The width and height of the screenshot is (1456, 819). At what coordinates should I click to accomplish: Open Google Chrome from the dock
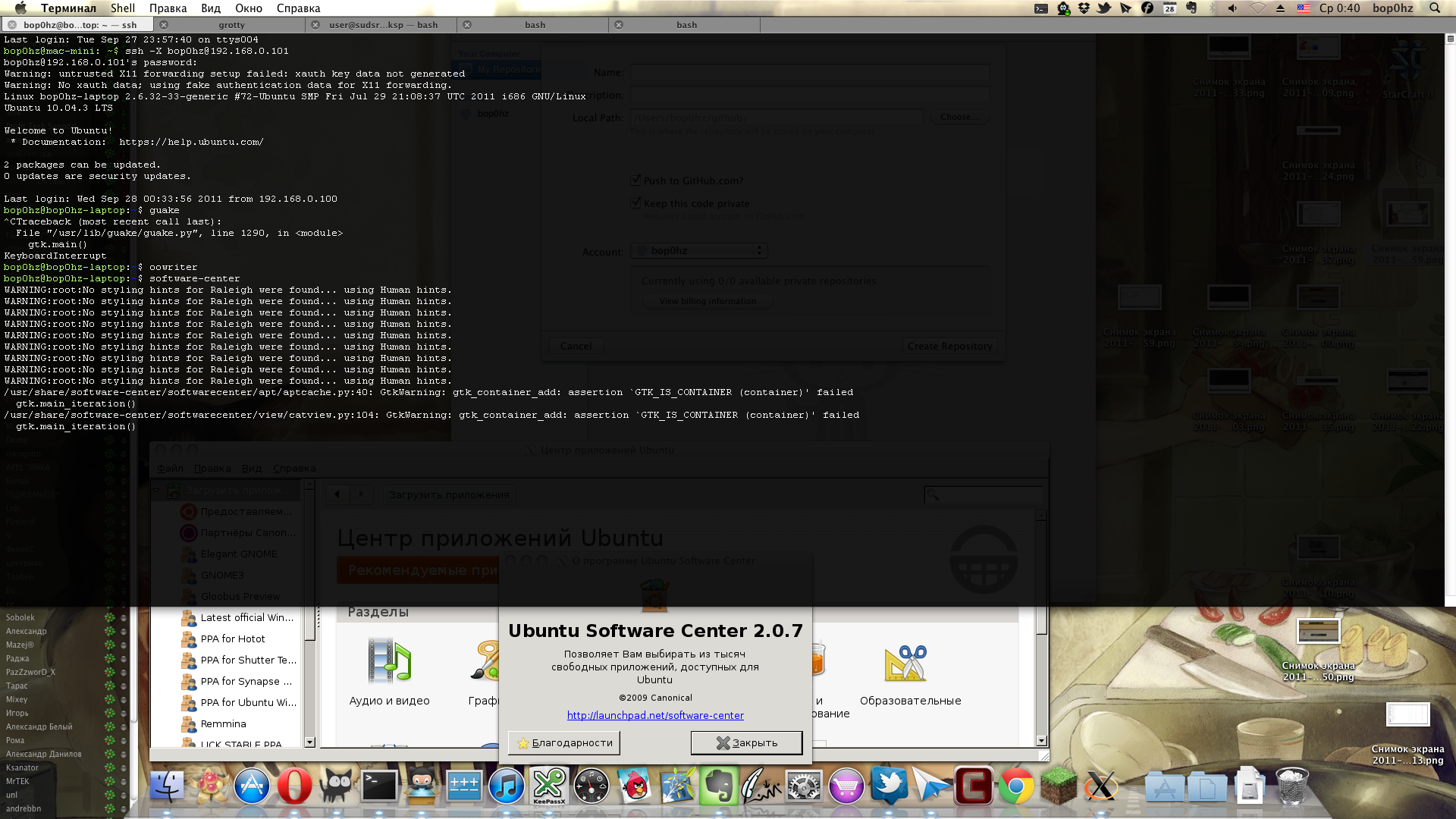1016,786
